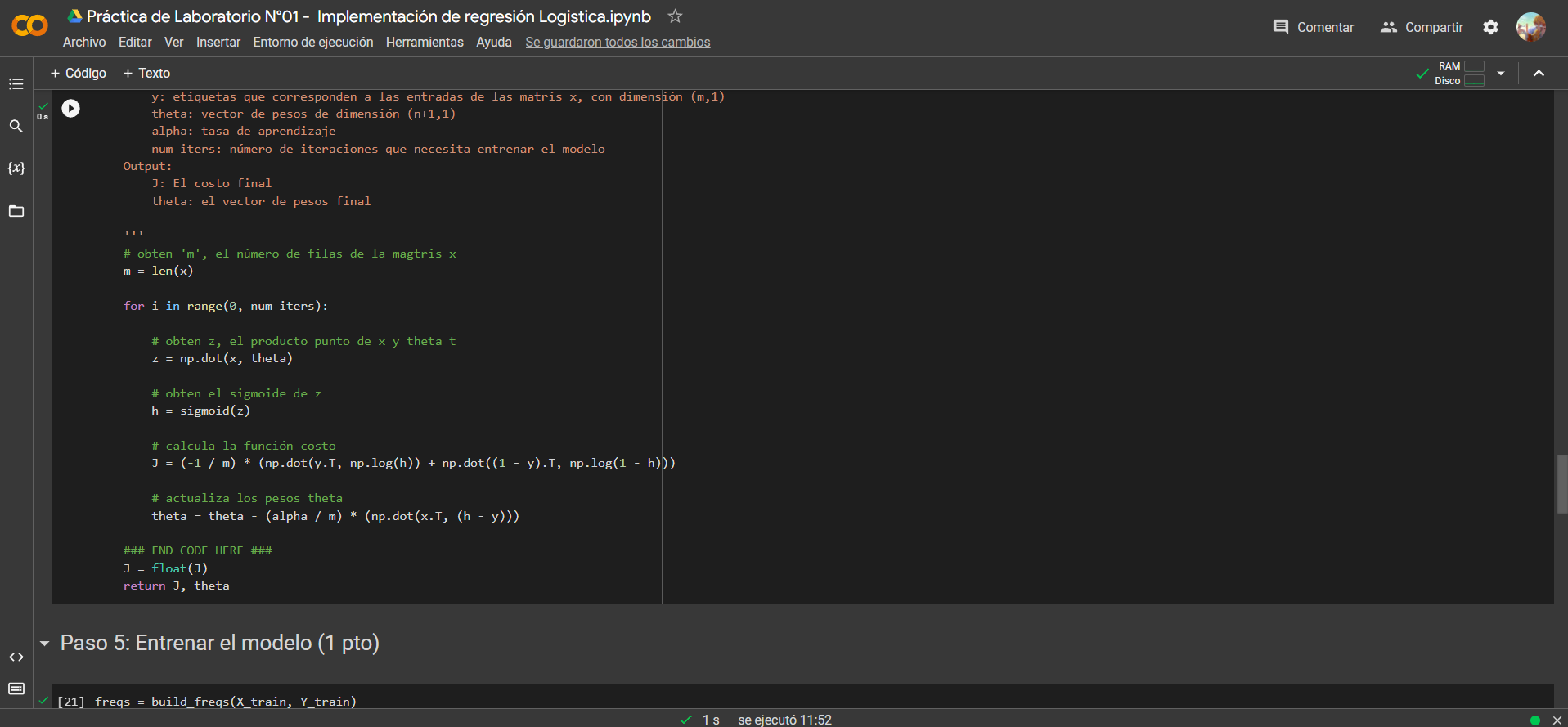1568x727 pixels.
Task: Click the 'Output:' docstring line
Action: (147, 166)
